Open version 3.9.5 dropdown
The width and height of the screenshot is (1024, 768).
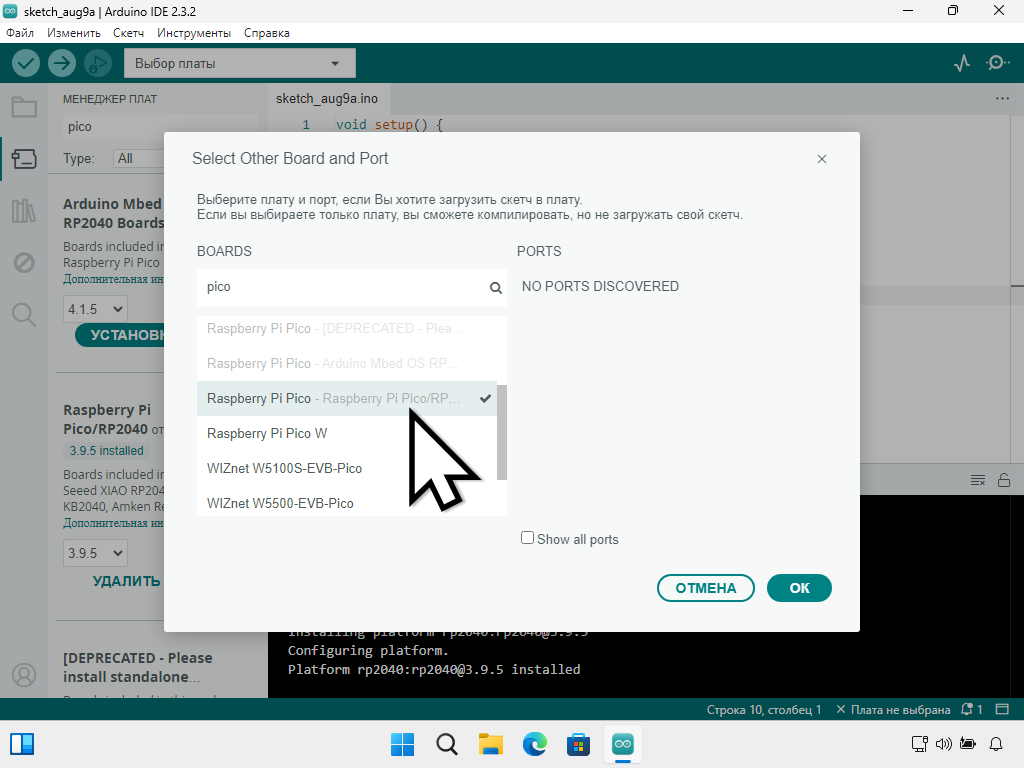click(95, 553)
